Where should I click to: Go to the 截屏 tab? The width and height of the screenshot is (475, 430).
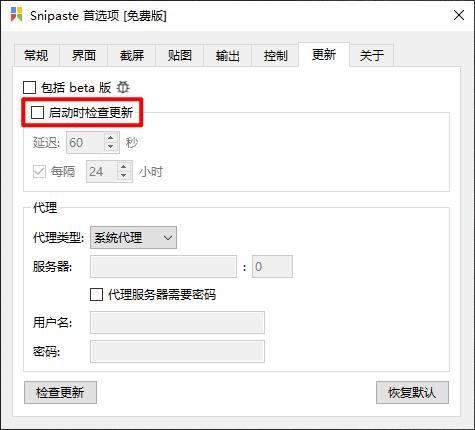tap(132, 55)
